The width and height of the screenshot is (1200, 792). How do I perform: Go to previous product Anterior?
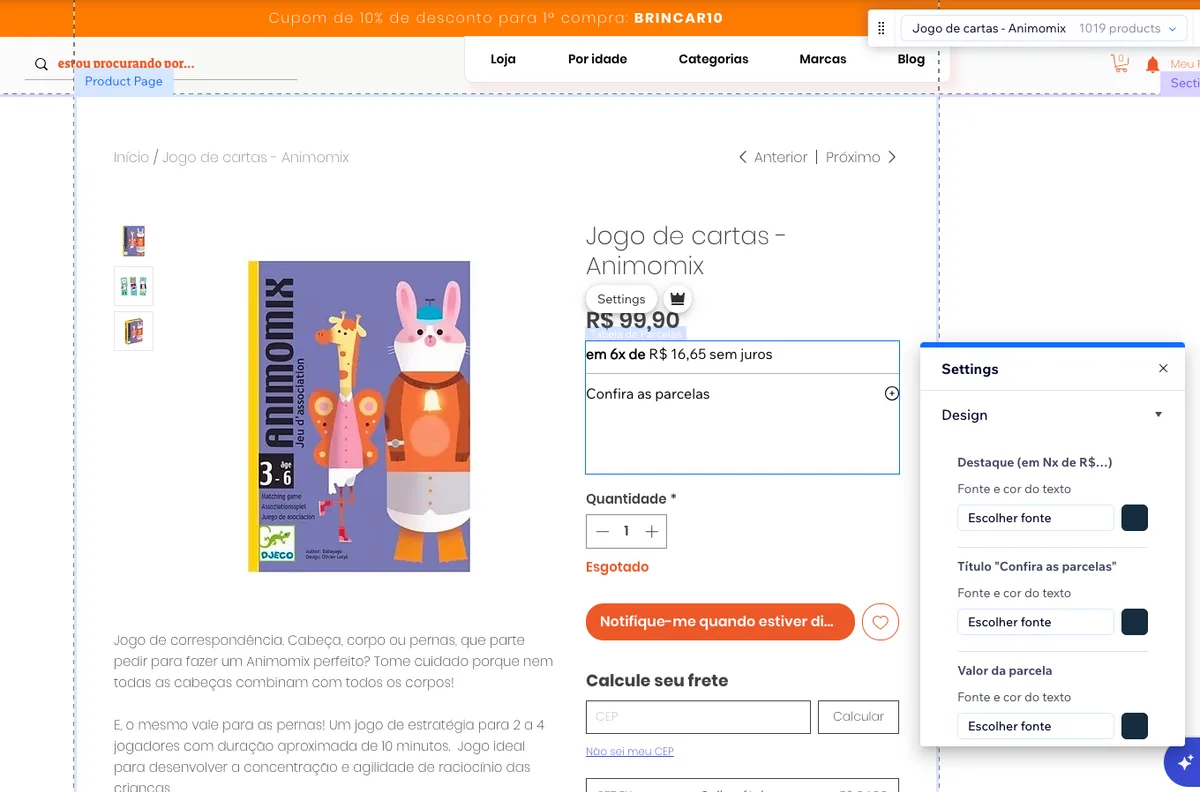(x=773, y=157)
